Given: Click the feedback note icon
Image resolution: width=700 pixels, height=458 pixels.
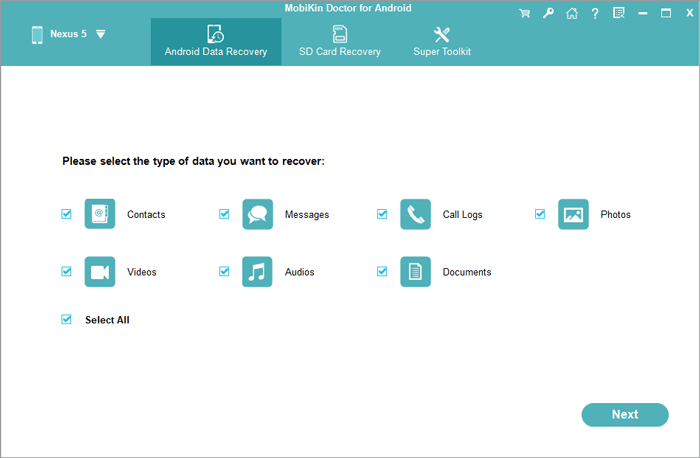Looking at the screenshot, I should click(618, 13).
